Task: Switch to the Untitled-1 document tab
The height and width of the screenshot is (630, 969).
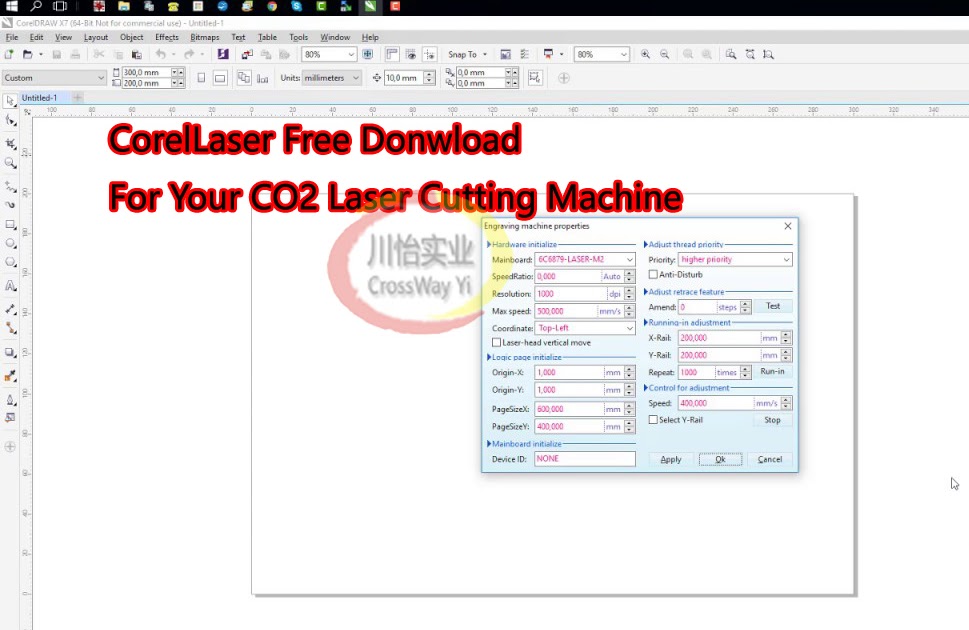Action: tap(39, 98)
